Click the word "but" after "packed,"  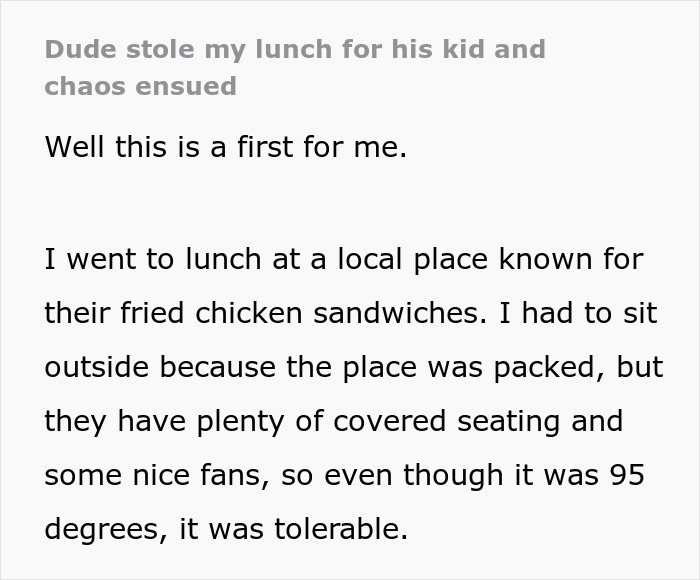(x=640, y=367)
